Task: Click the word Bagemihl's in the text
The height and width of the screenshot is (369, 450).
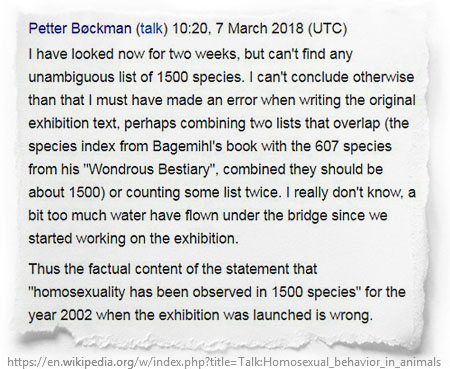Action: tap(188, 146)
